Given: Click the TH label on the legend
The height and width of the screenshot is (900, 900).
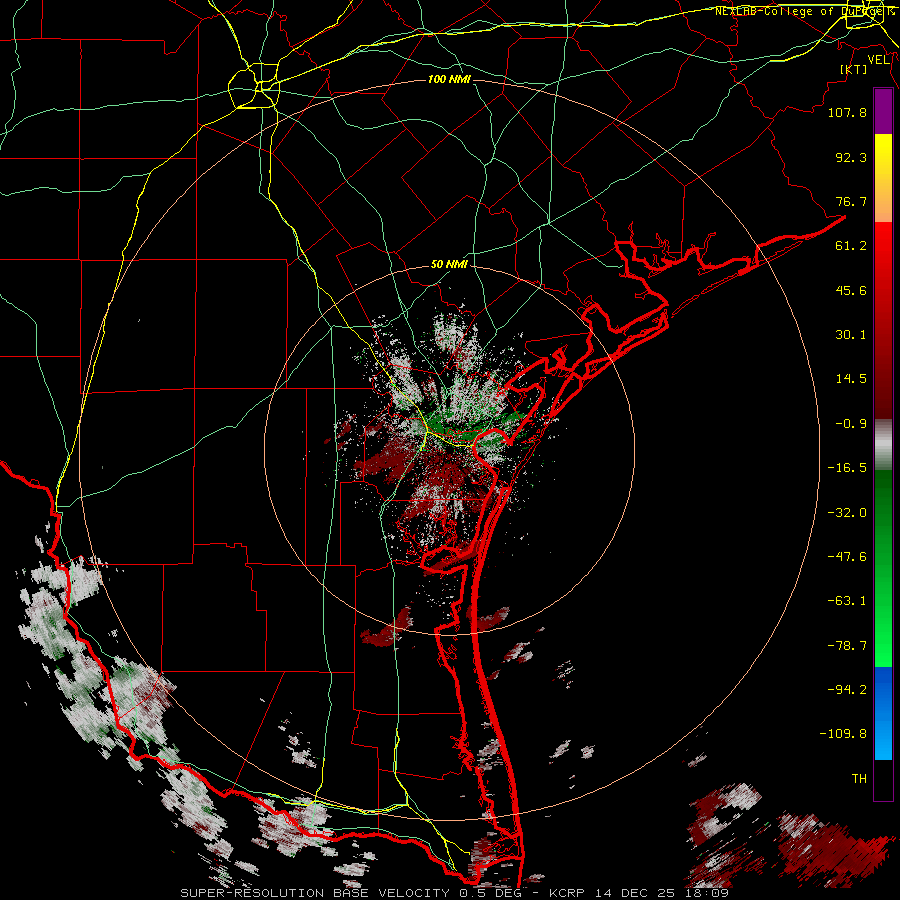Looking at the screenshot, I should [x=859, y=779].
